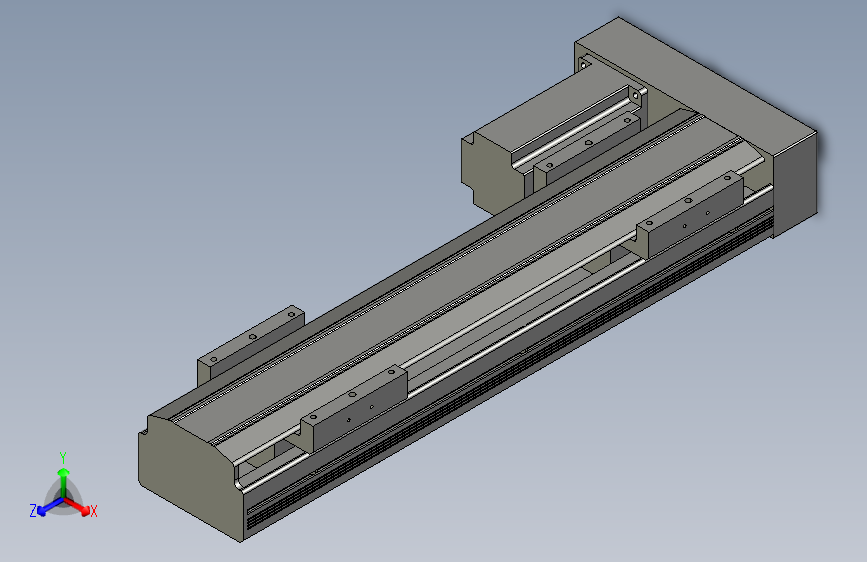Click the red X axis arrow

pos(78,506)
